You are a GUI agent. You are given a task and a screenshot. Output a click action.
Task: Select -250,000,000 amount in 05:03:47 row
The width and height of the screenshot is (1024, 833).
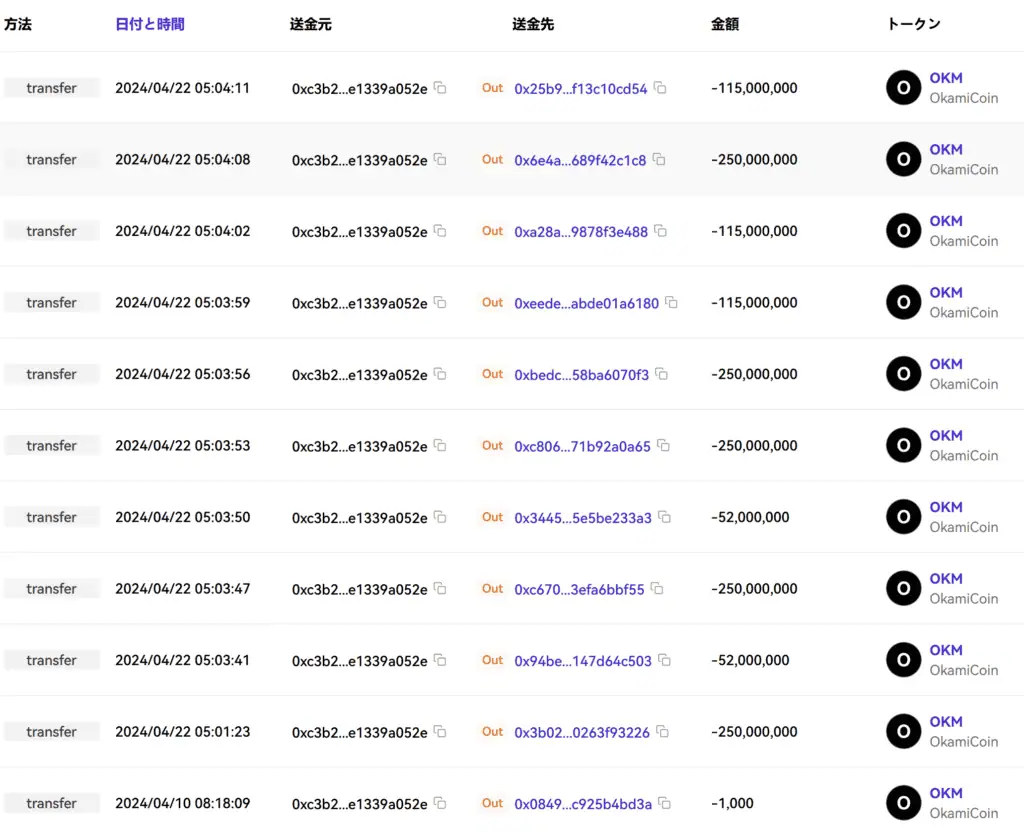[754, 588]
